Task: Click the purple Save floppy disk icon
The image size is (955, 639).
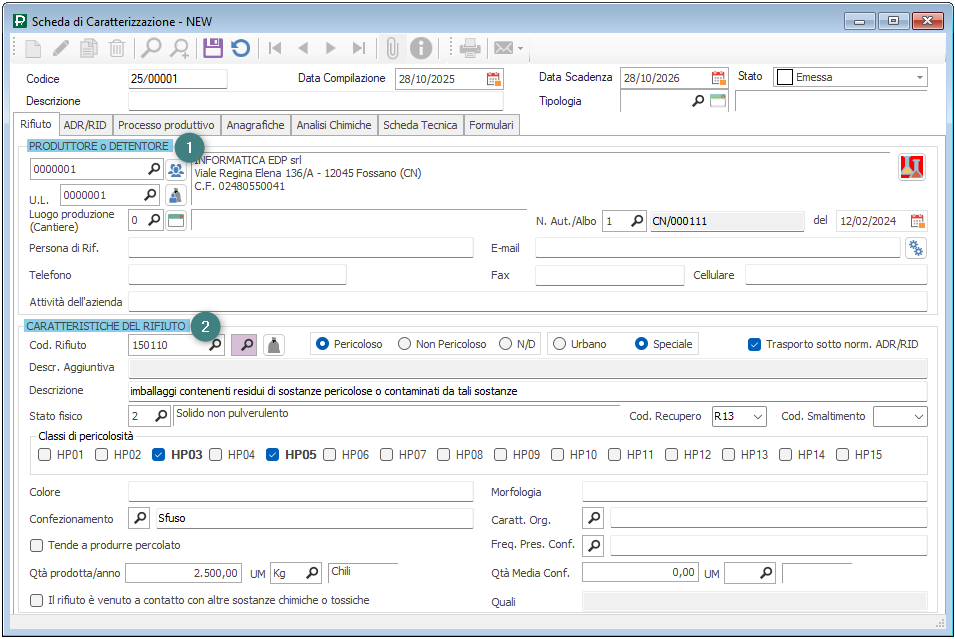Action: pos(212,48)
